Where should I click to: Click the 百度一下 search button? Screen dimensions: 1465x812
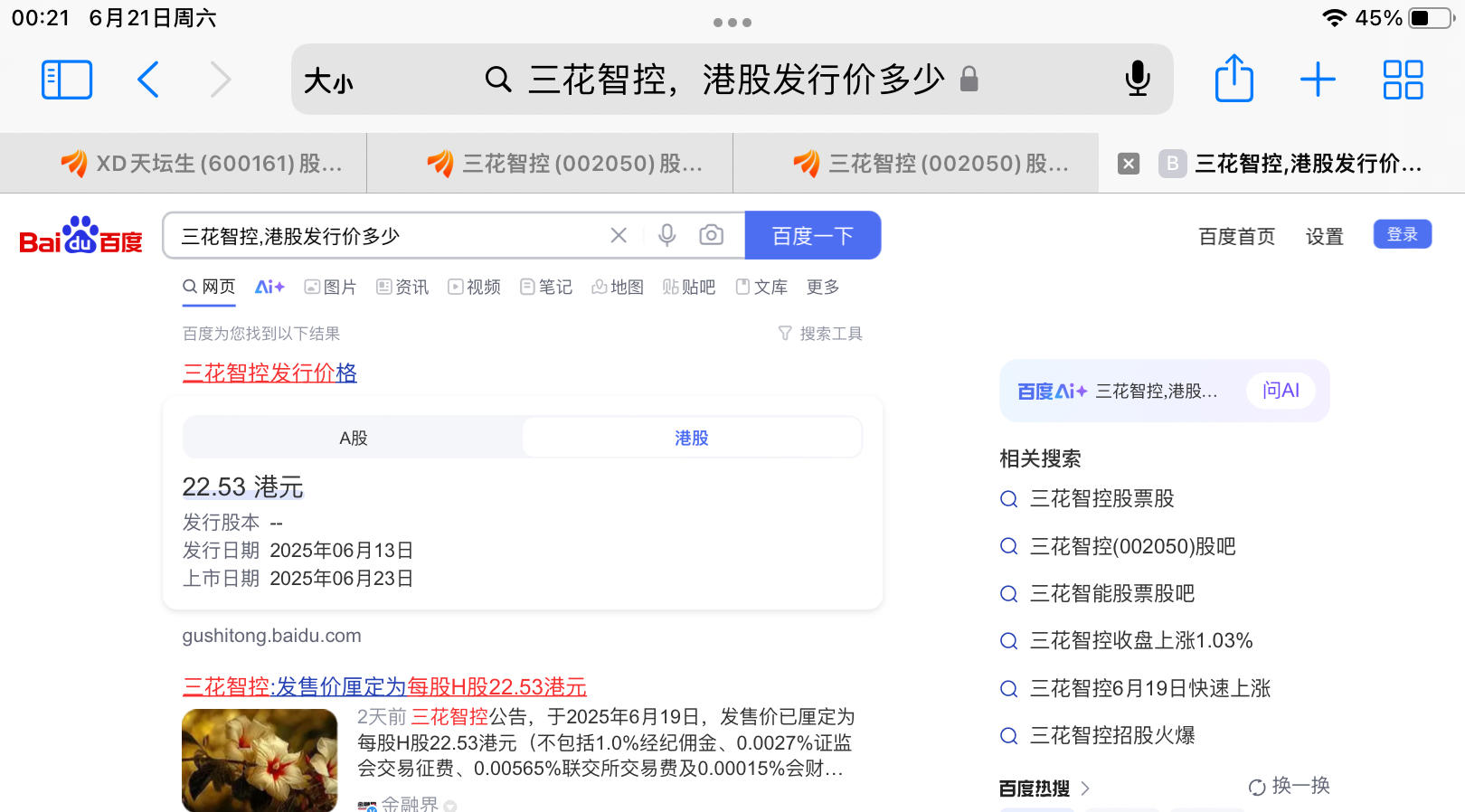tap(812, 235)
